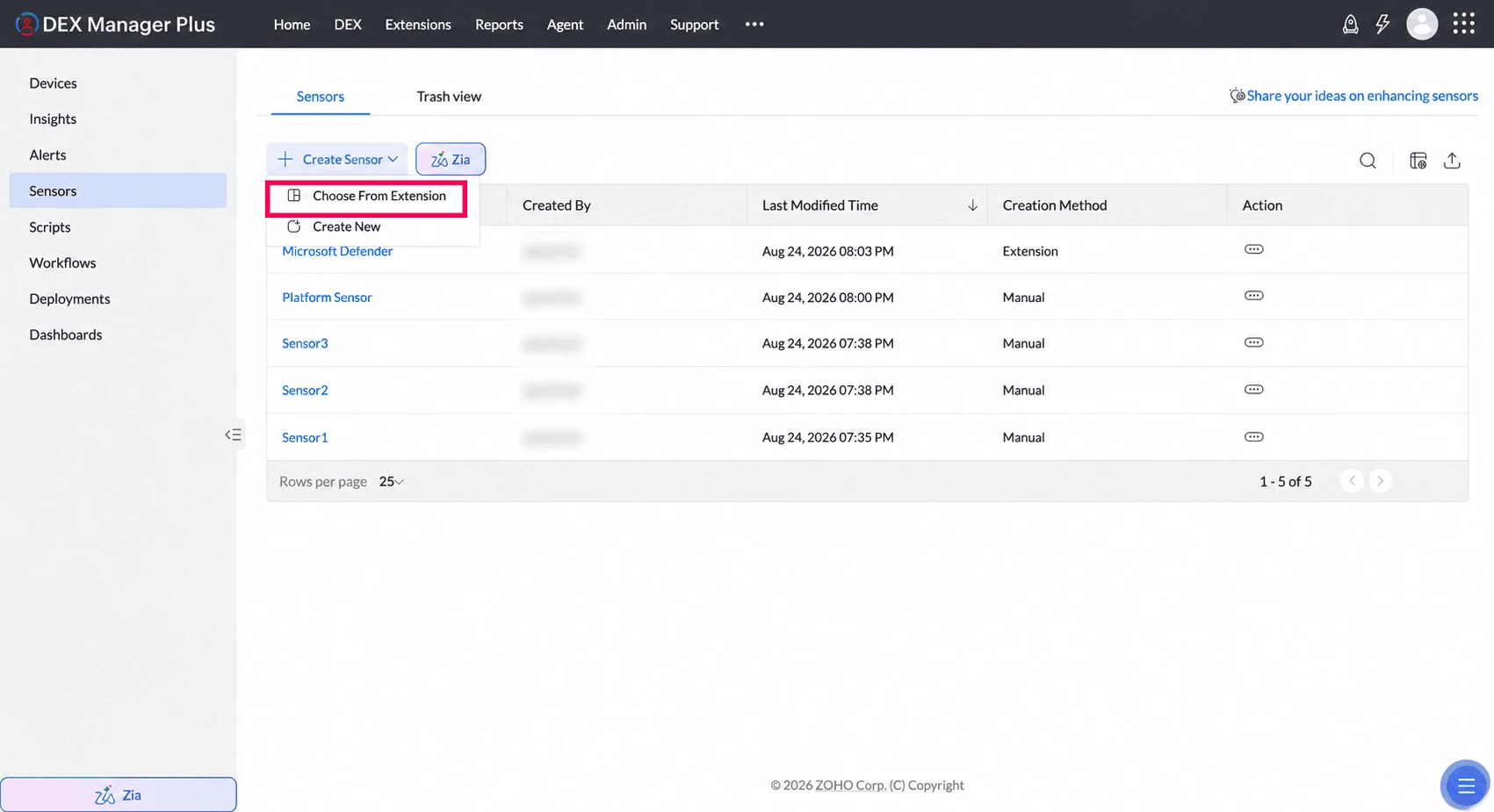Image resolution: width=1494 pixels, height=812 pixels.
Task: Open the Agent menu
Action: point(565,25)
